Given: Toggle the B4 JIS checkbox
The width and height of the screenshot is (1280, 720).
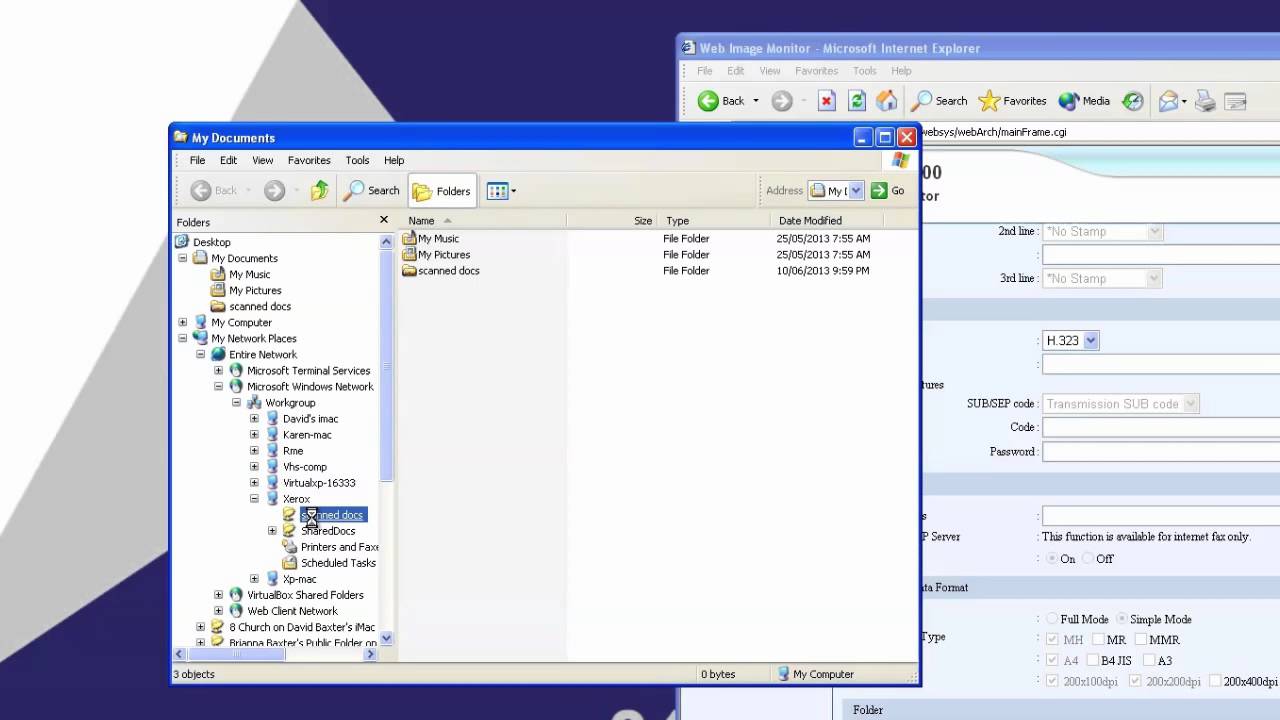Looking at the screenshot, I should [x=1092, y=660].
